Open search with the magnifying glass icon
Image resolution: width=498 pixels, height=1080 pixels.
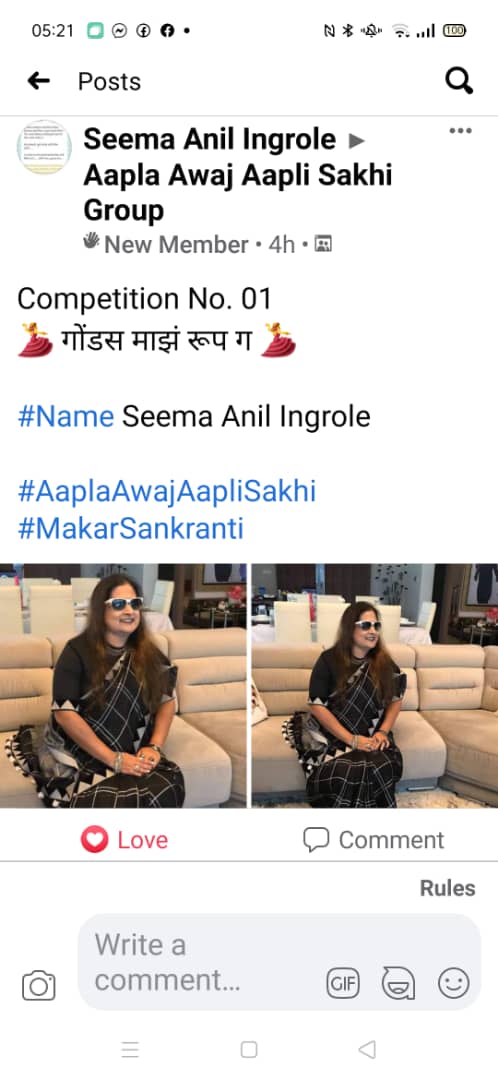pos(459,81)
